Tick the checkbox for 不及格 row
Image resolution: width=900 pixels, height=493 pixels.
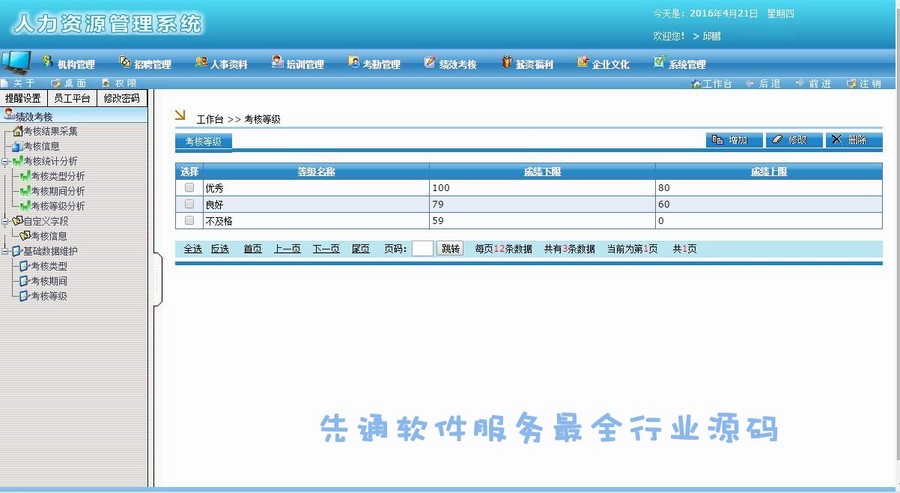pos(189,220)
